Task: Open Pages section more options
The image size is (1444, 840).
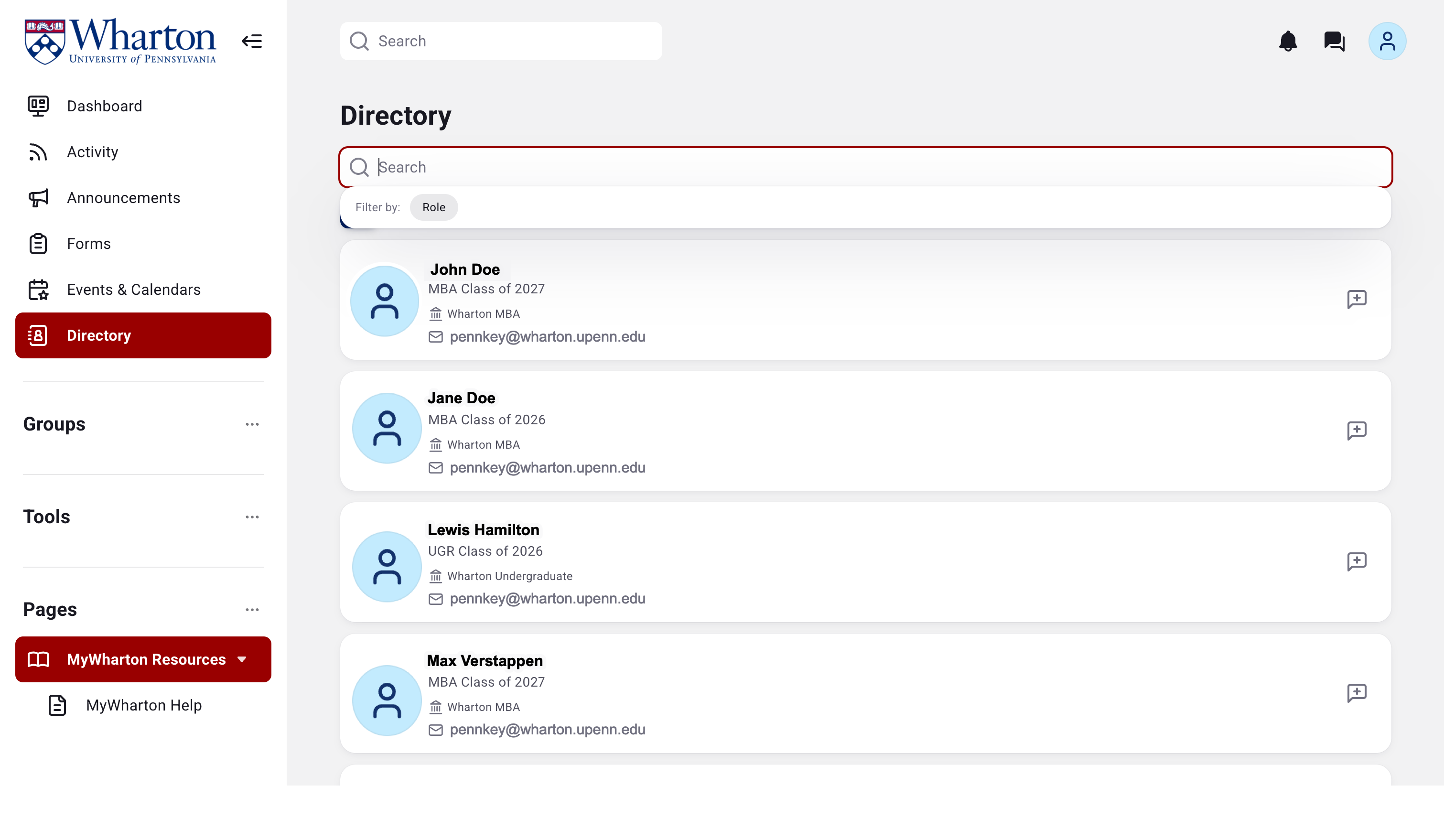Action: pyautogui.click(x=252, y=610)
